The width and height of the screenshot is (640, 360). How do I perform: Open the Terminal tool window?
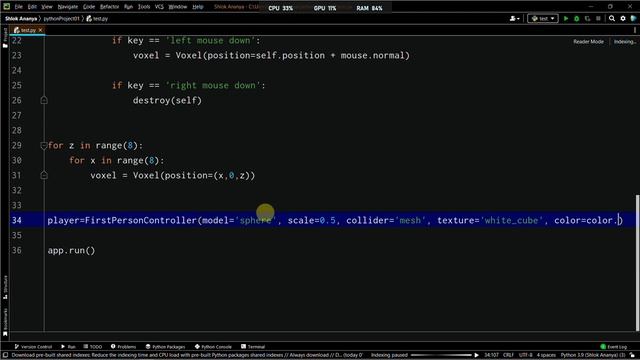253,347
